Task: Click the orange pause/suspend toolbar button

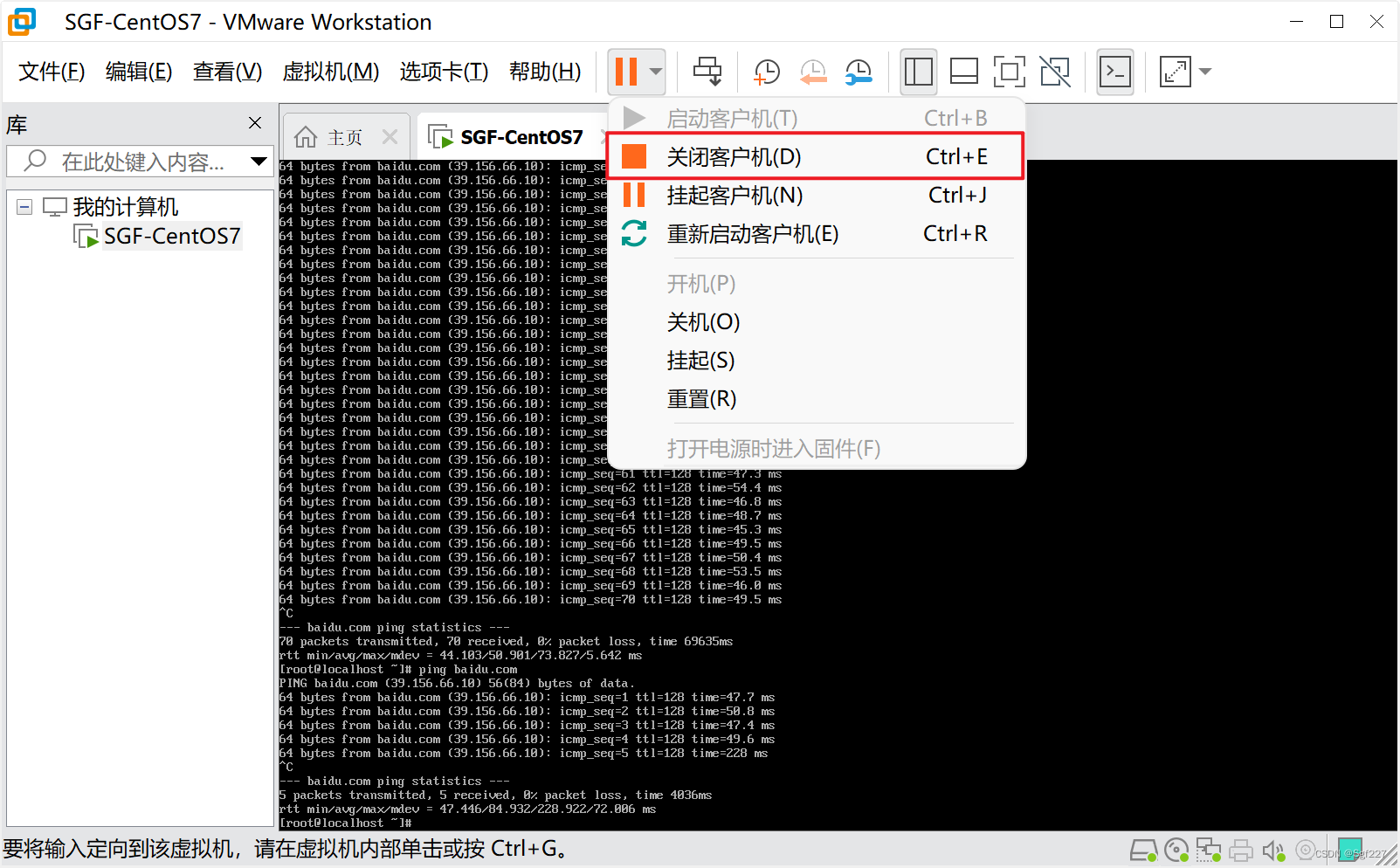Action: pyautogui.click(x=626, y=72)
